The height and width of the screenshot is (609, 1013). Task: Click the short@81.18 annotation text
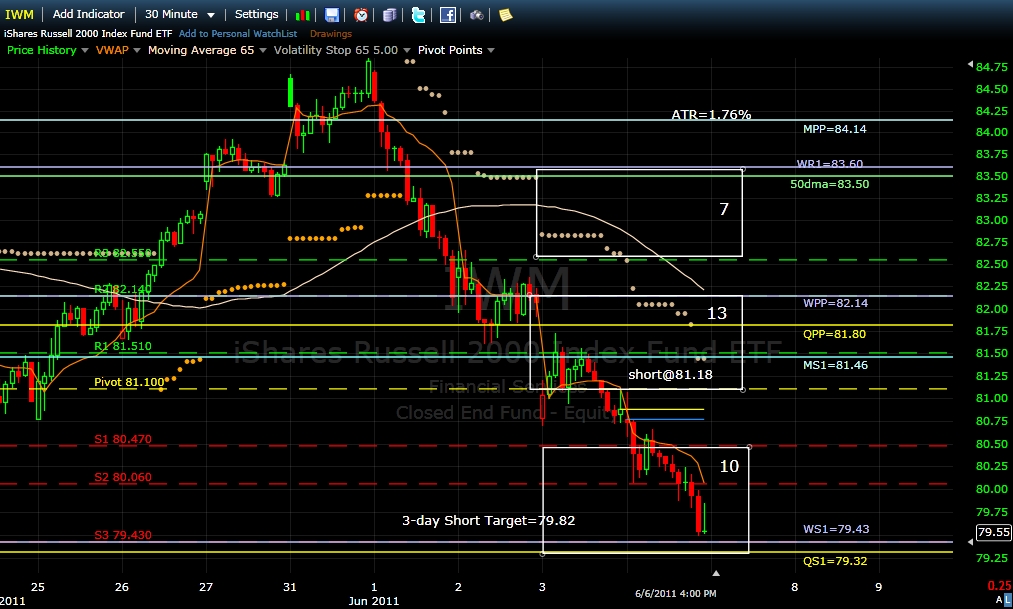(x=670, y=375)
